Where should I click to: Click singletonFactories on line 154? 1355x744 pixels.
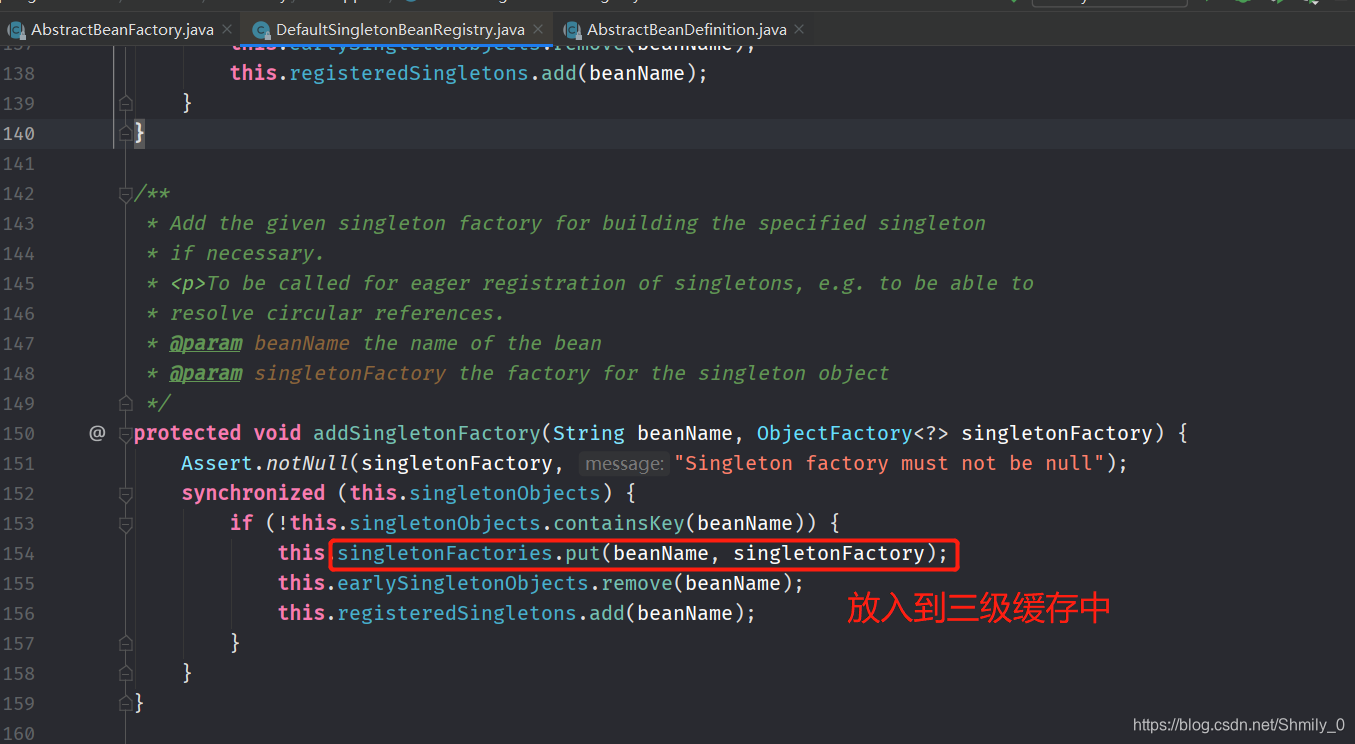[x=445, y=553]
